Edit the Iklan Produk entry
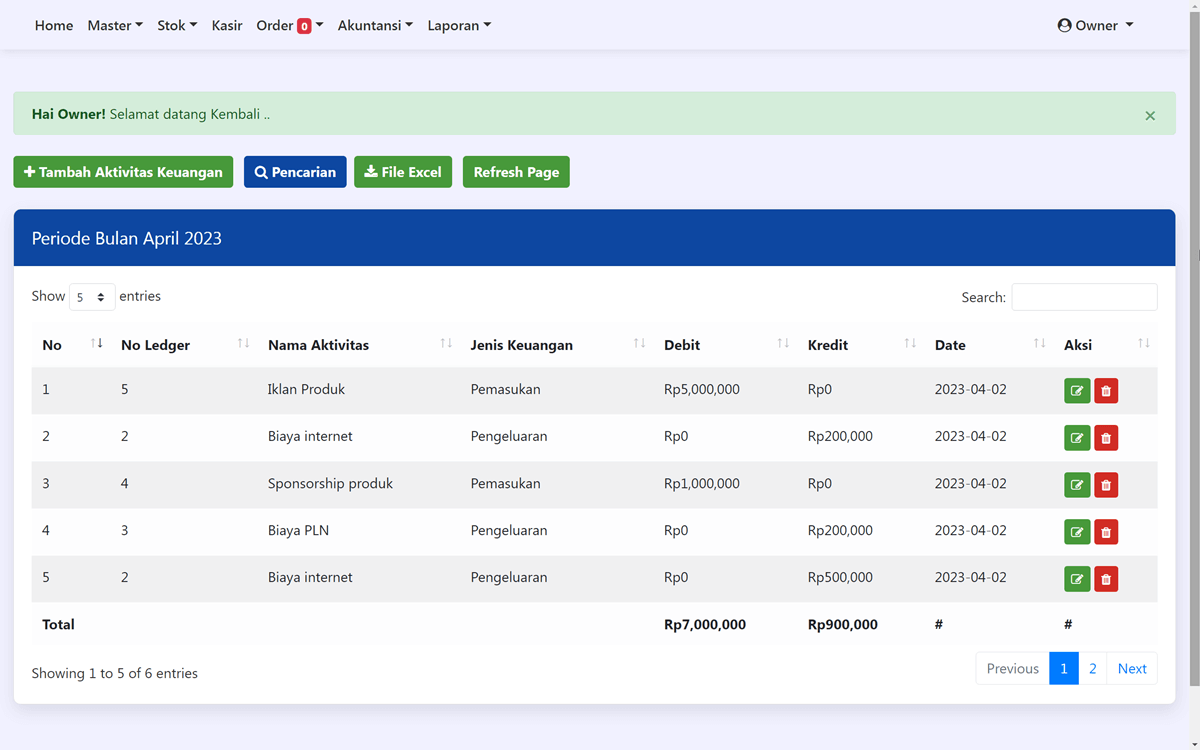Image resolution: width=1200 pixels, height=750 pixels. (1077, 390)
